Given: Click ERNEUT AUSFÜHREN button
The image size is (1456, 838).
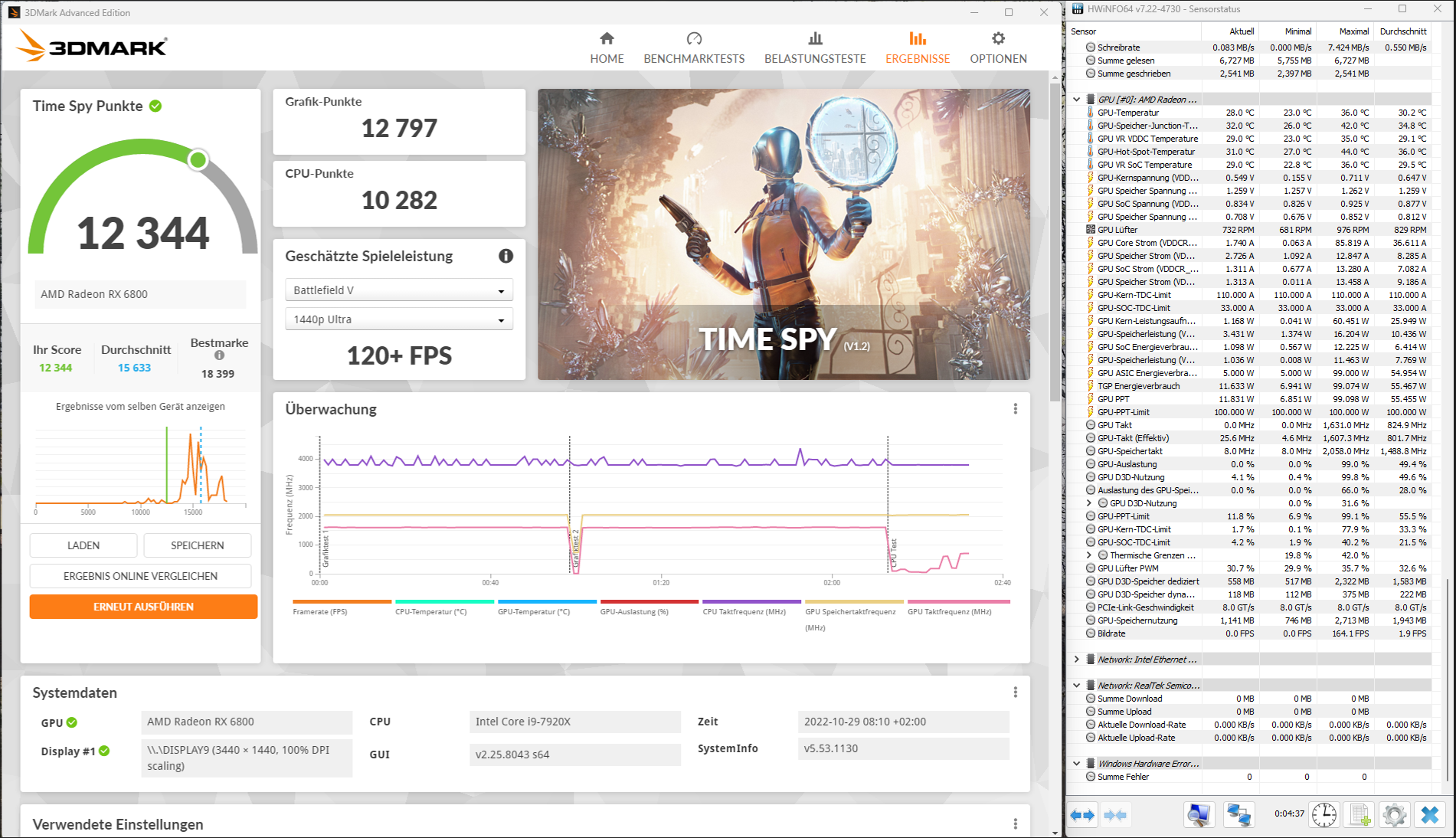Looking at the screenshot, I should coord(143,607).
